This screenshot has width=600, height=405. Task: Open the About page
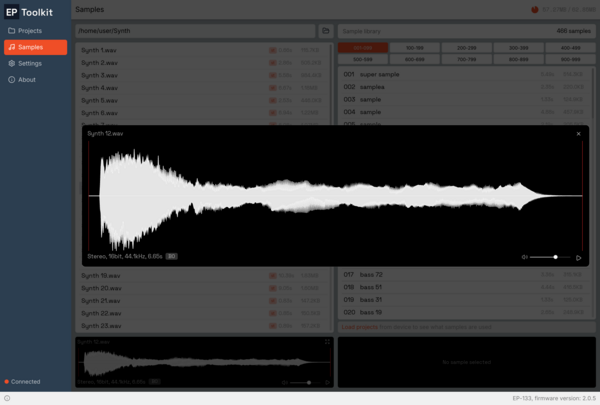coord(36,80)
